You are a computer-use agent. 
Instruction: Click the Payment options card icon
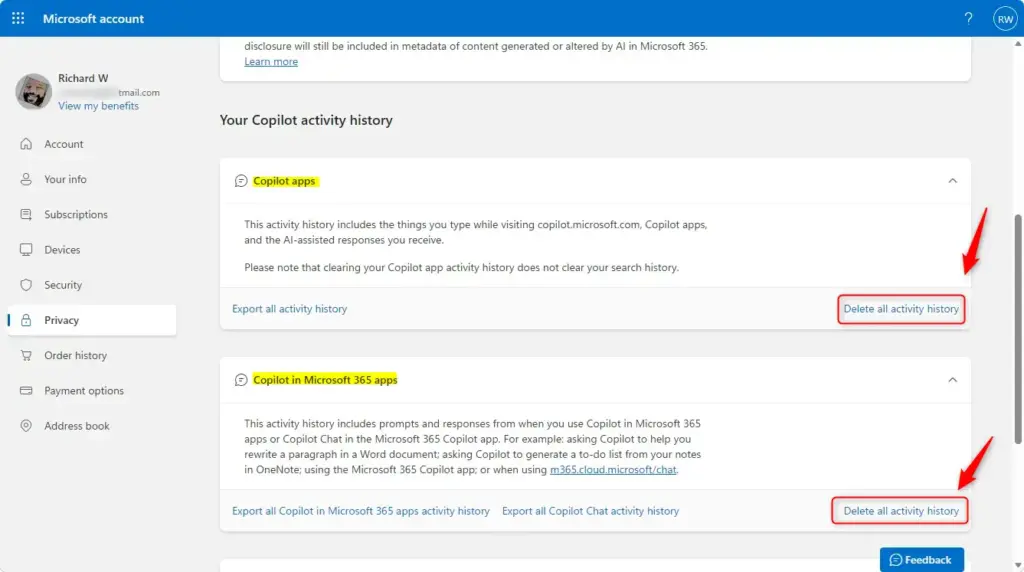(26, 390)
